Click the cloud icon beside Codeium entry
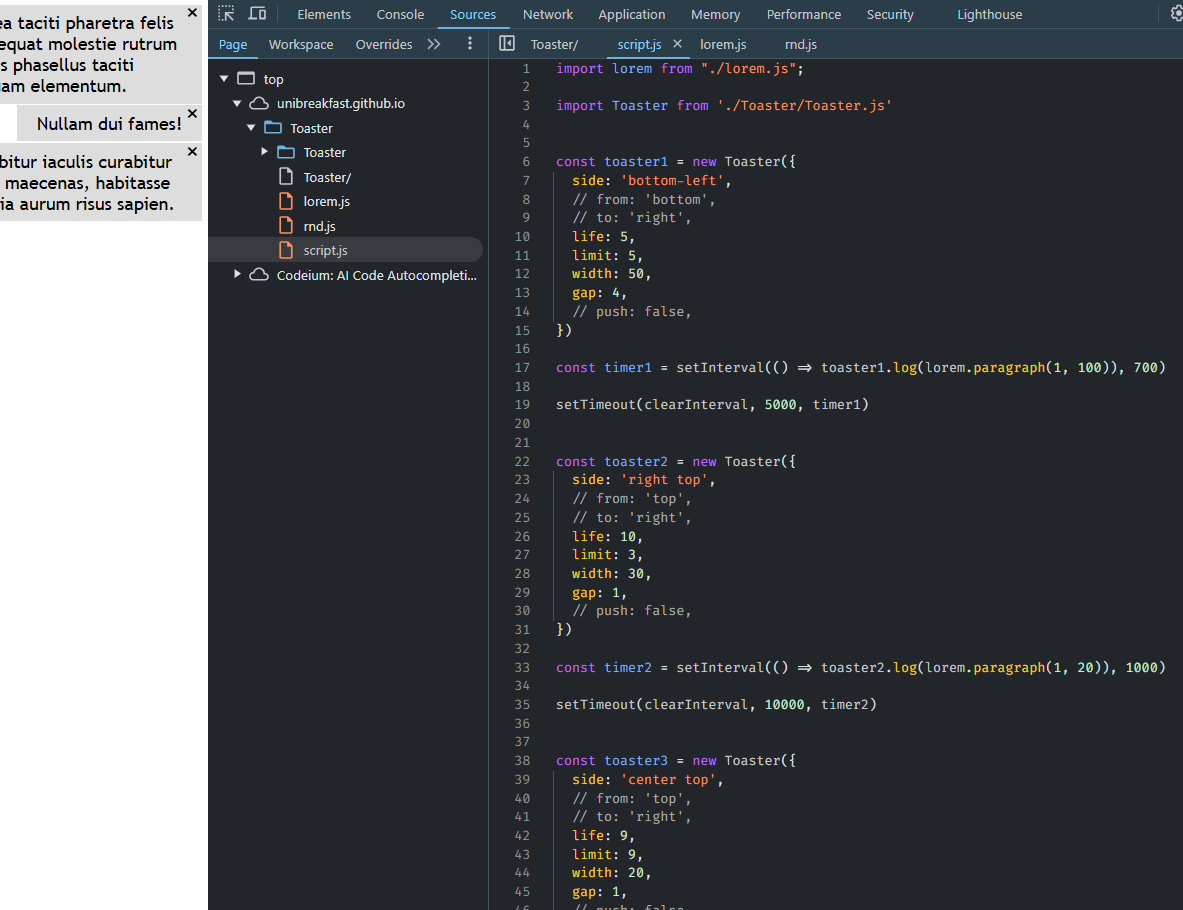The width and height of the screenshot is (1183, 910). pyautogui.click(x=259, y=275)
